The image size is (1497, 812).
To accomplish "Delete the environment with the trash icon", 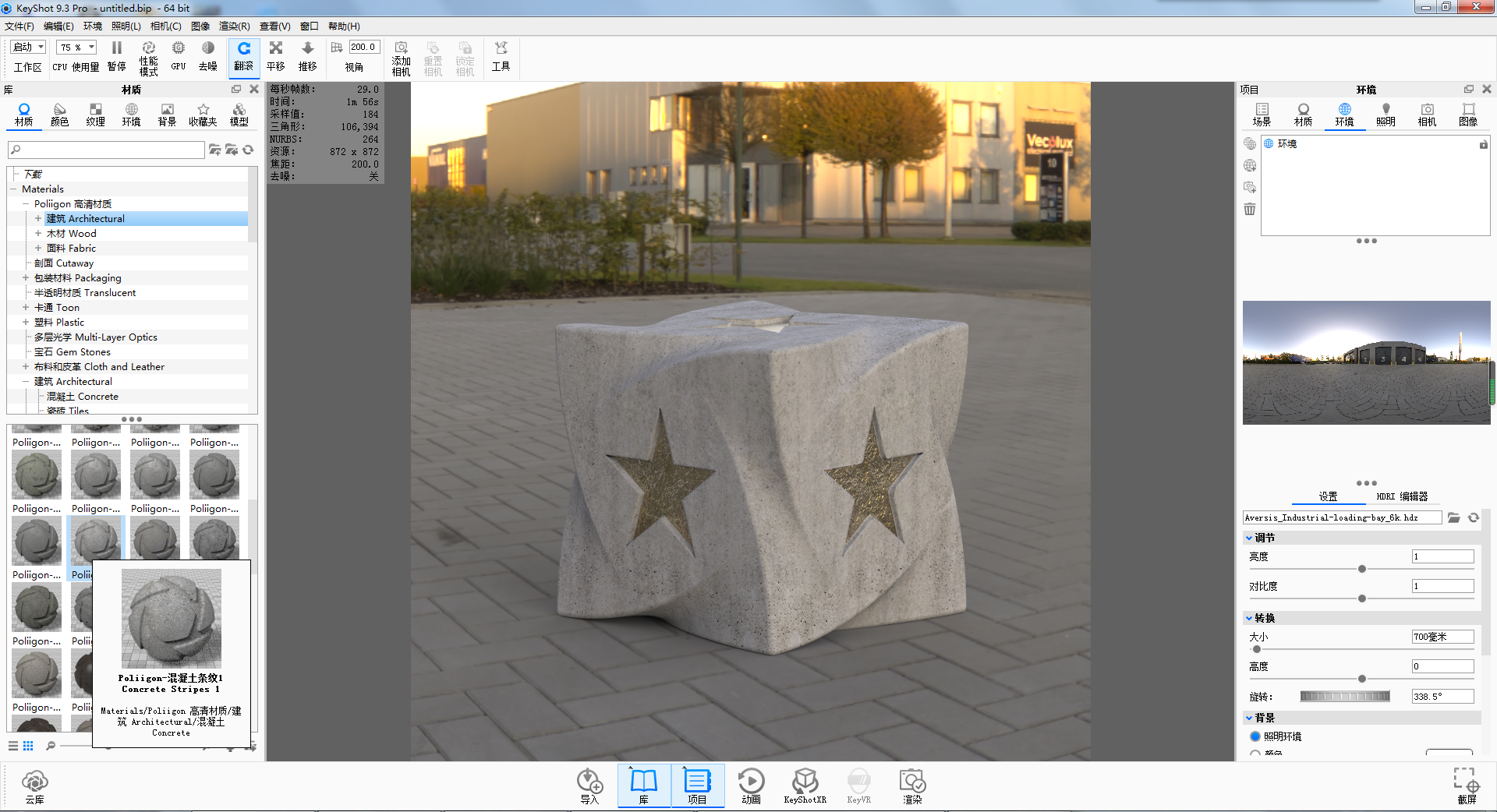I will 1250,209.
